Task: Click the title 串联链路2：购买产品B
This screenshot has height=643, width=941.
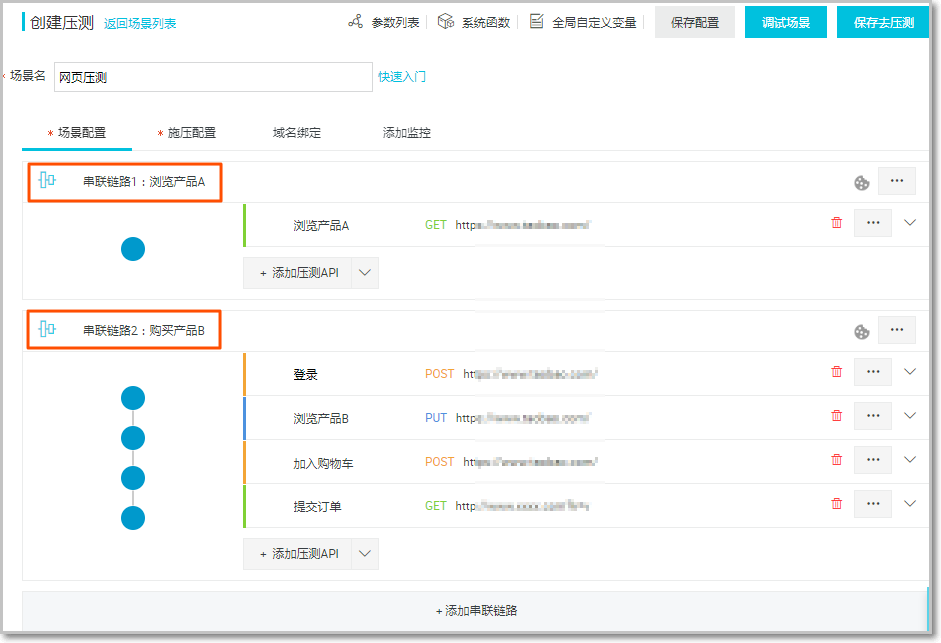Action: pos(144,330)
